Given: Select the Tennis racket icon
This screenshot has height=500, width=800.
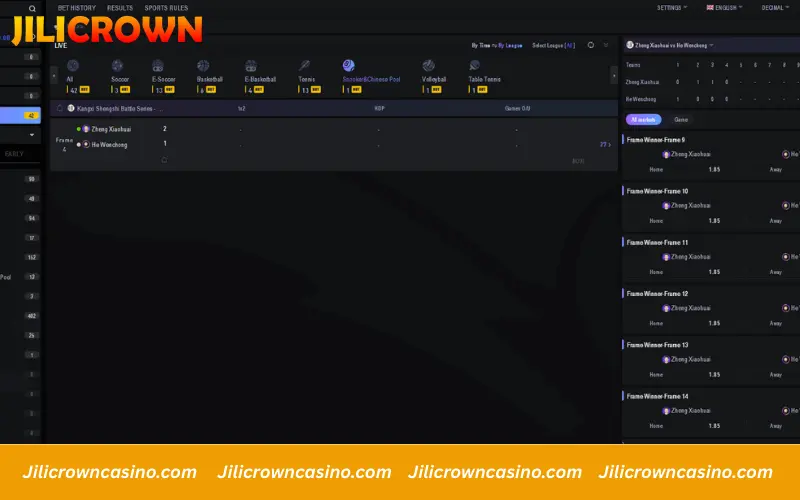Looking at the screenshot, I should pyautogui.click(x=305, y=65).
